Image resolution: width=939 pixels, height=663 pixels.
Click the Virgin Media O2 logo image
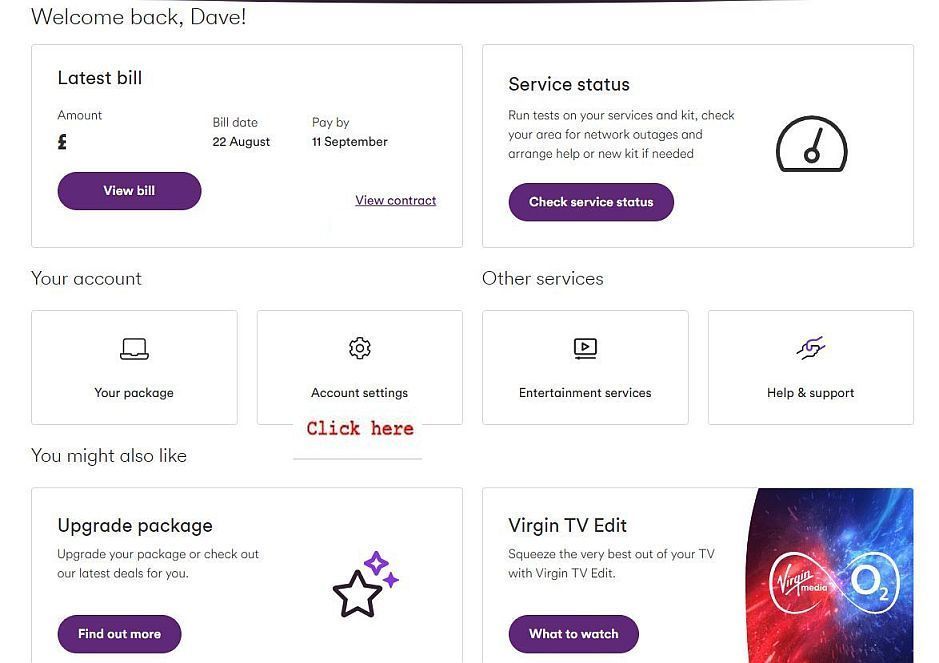click(830, 576)
